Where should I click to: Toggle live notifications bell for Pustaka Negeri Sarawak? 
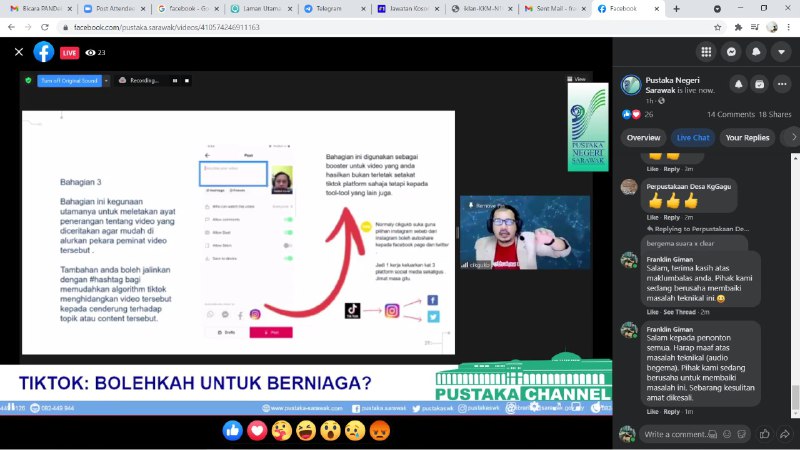coord(738,85)
